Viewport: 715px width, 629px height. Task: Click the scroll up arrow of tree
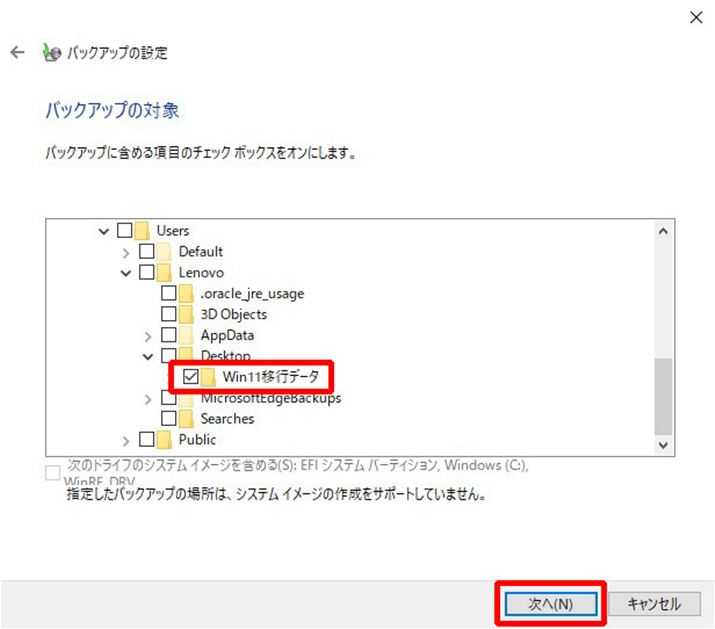pos(663,231)
